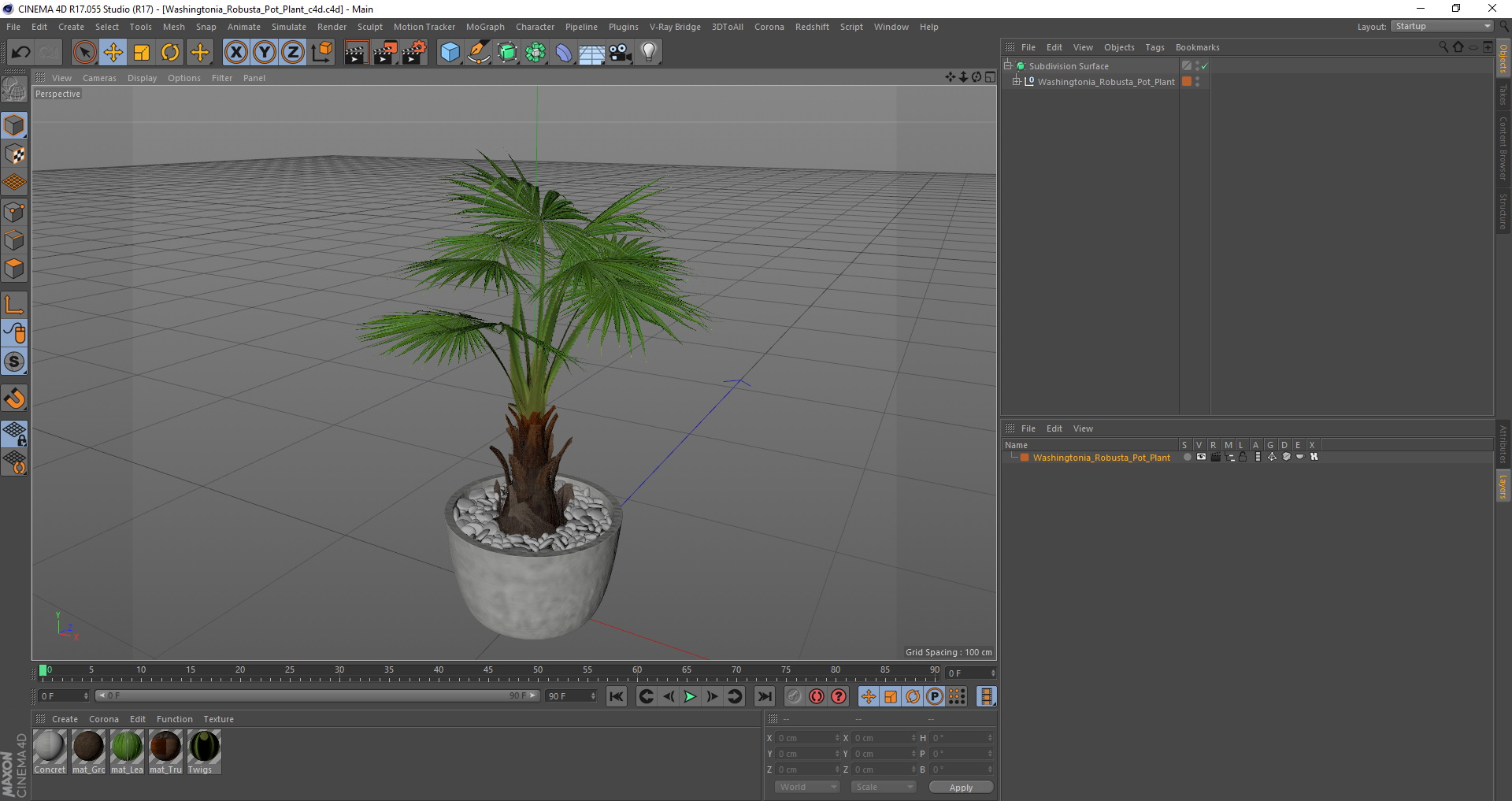Open the Simulate menu
This screenshot has height=801, width=1512.
point(289,27)
